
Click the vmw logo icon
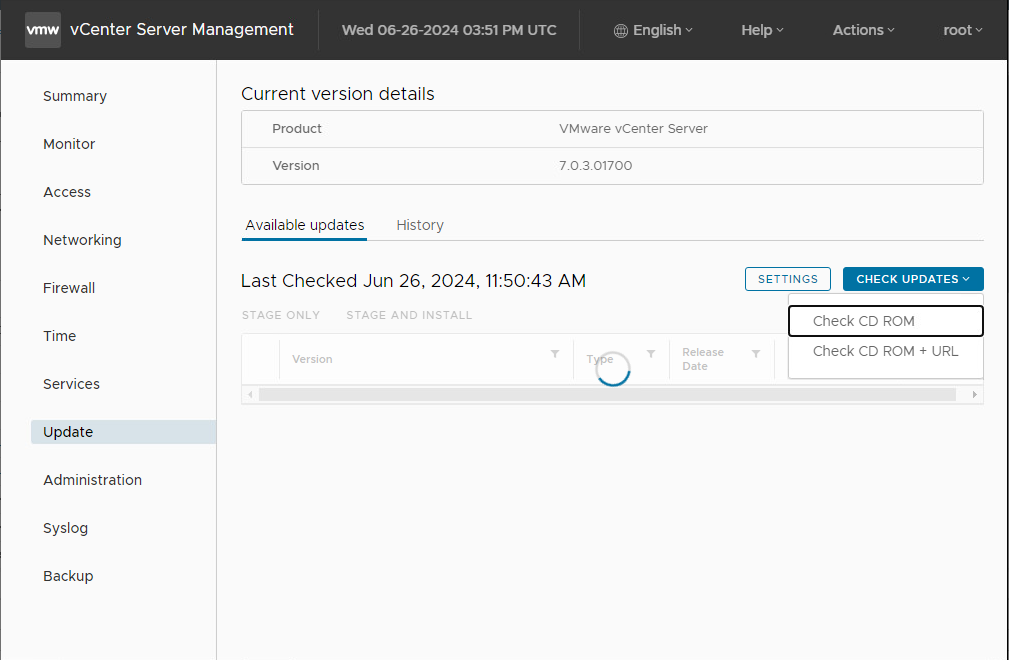pyautogui.click(x=43, y=30)
